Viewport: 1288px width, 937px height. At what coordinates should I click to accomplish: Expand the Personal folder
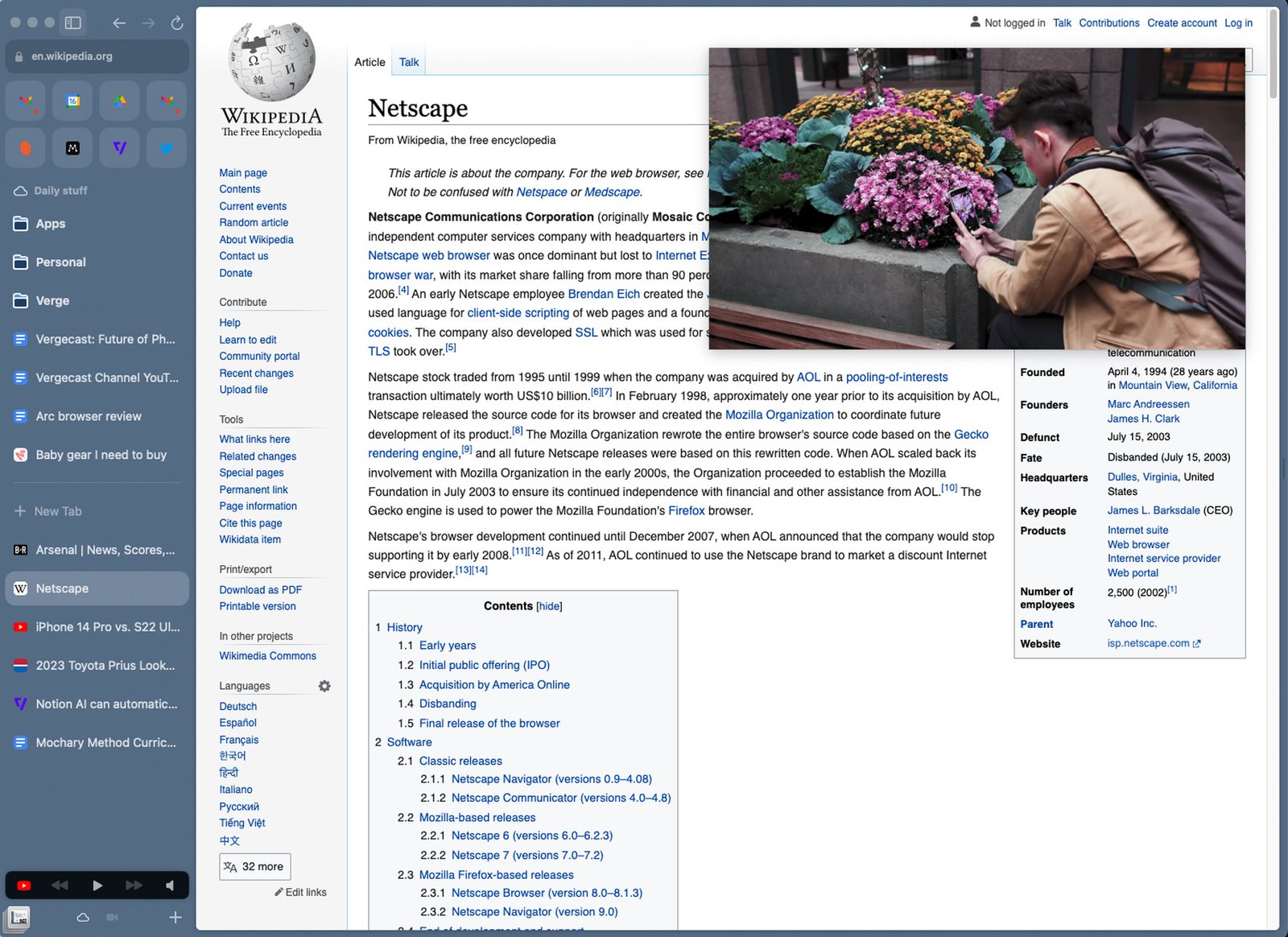[x=60, y=262]
